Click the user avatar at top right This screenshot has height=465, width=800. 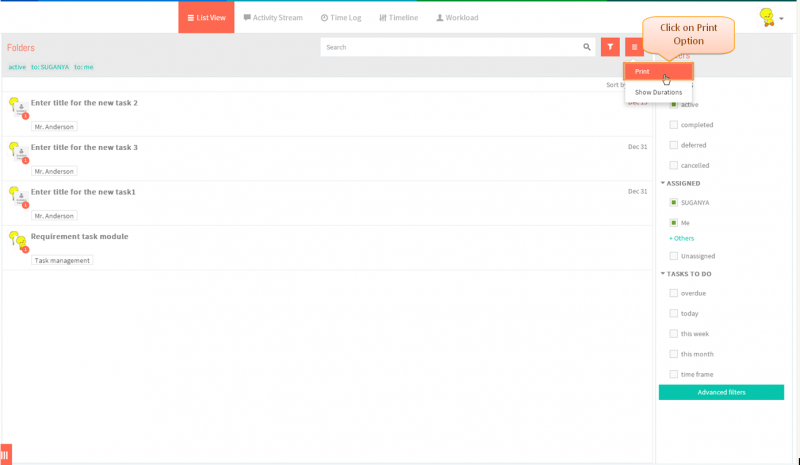(x=766, y=17)
